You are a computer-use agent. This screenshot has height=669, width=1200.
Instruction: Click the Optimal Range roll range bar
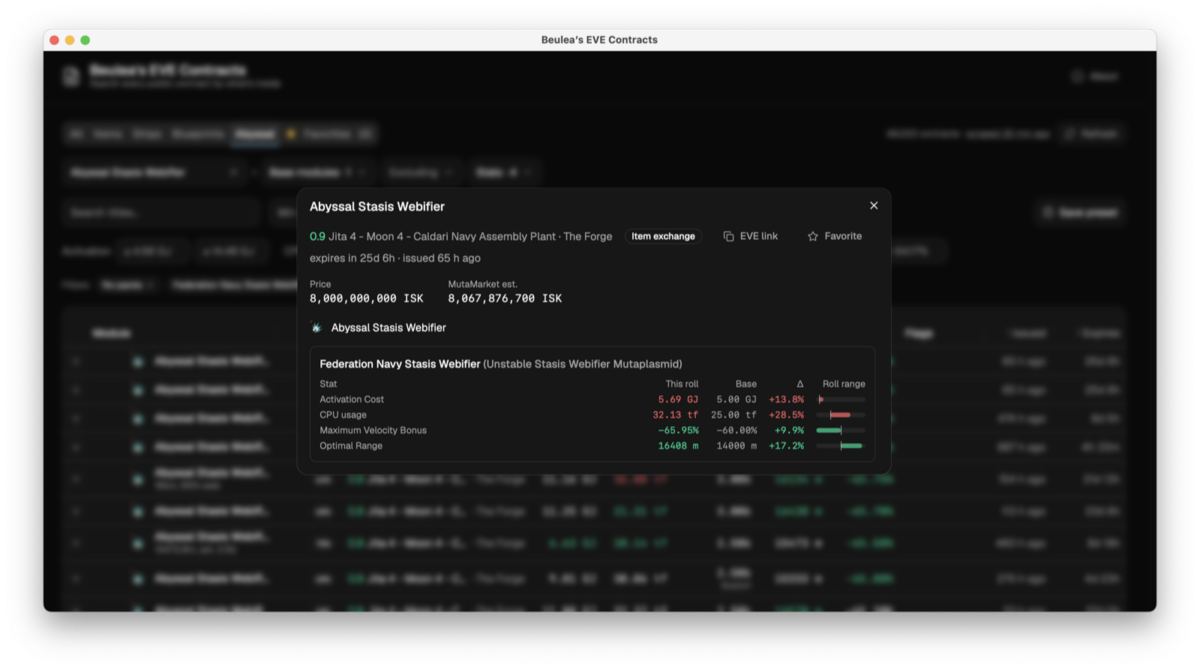click(x=841, y=446)
